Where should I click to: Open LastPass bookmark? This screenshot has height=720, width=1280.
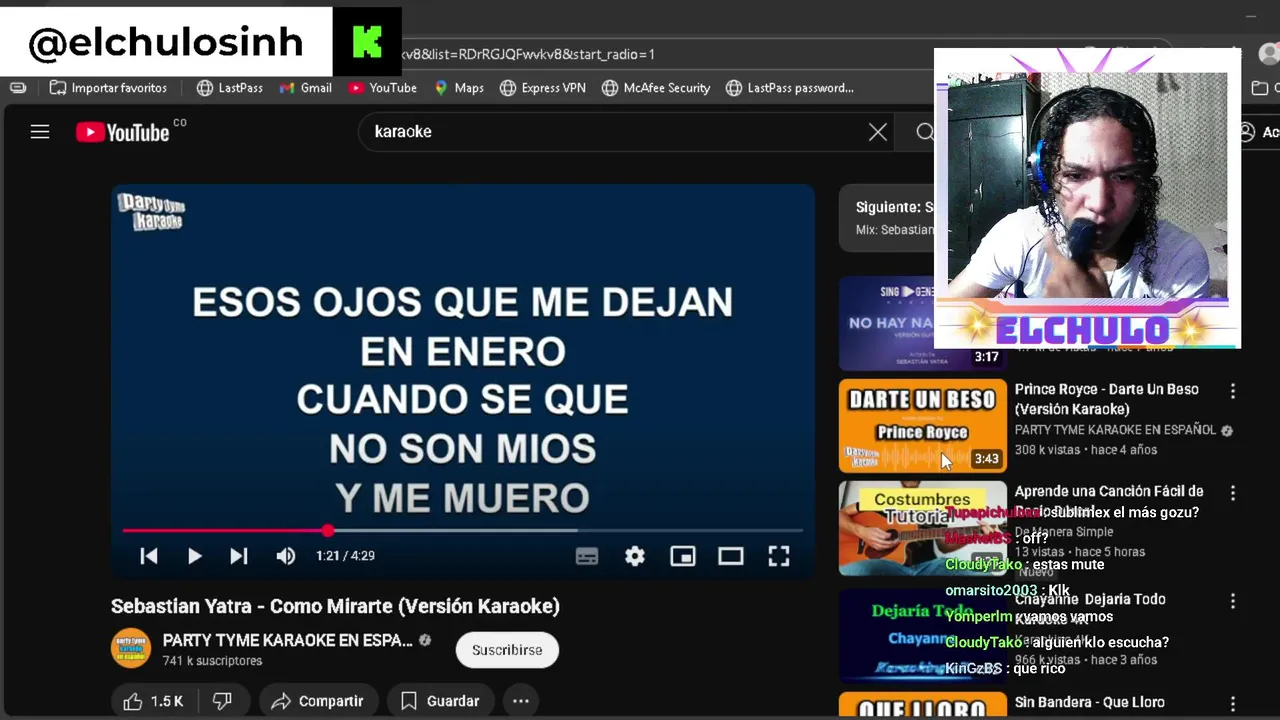coord(230,88)
